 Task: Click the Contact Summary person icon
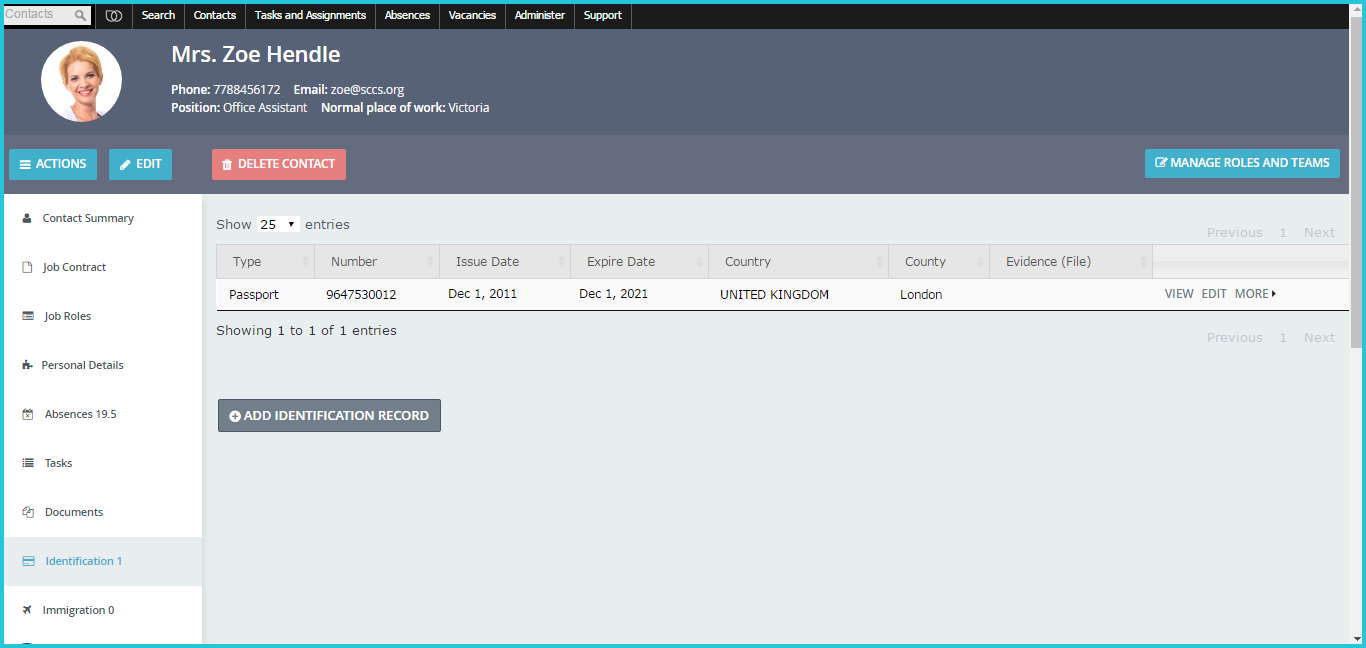[27, 218]
